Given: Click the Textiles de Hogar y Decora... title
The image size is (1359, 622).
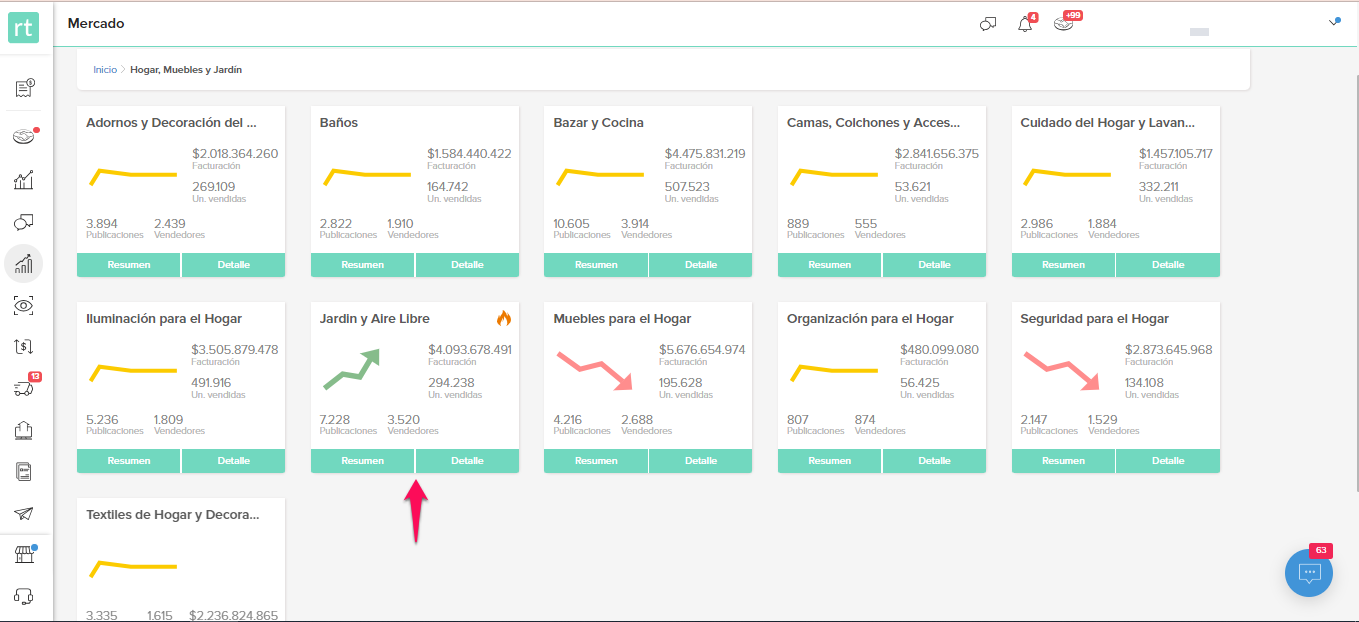Looking at the screenshot, I should coord(173,515).
